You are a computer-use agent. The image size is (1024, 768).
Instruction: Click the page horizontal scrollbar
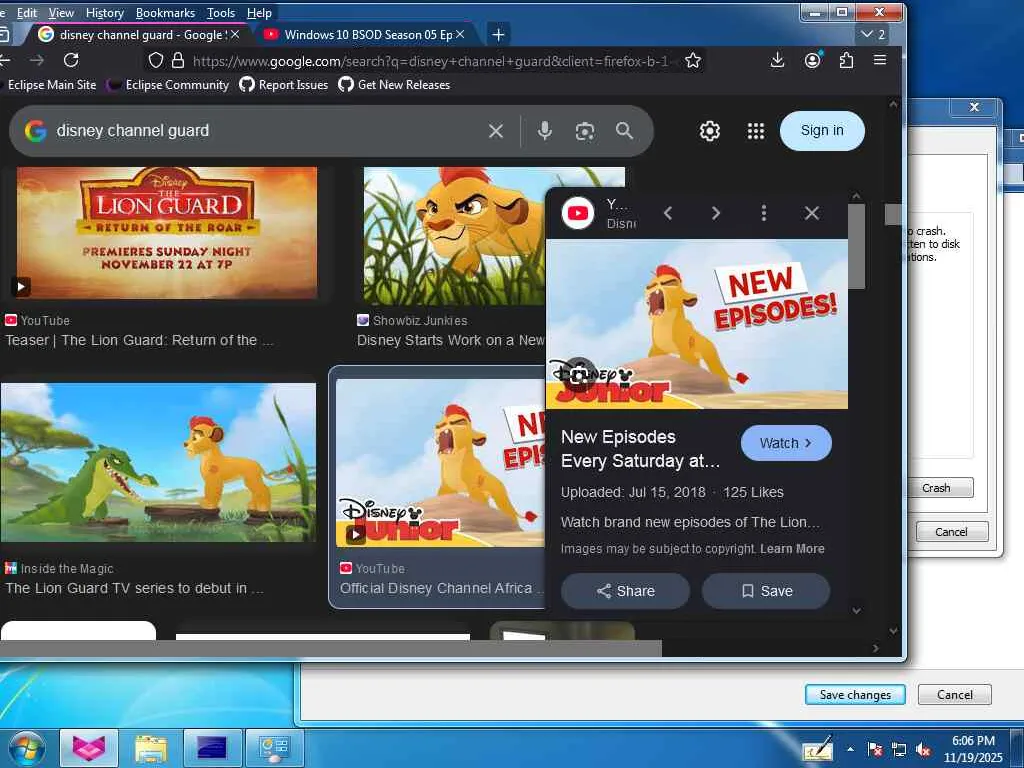(x=331, y=648)
